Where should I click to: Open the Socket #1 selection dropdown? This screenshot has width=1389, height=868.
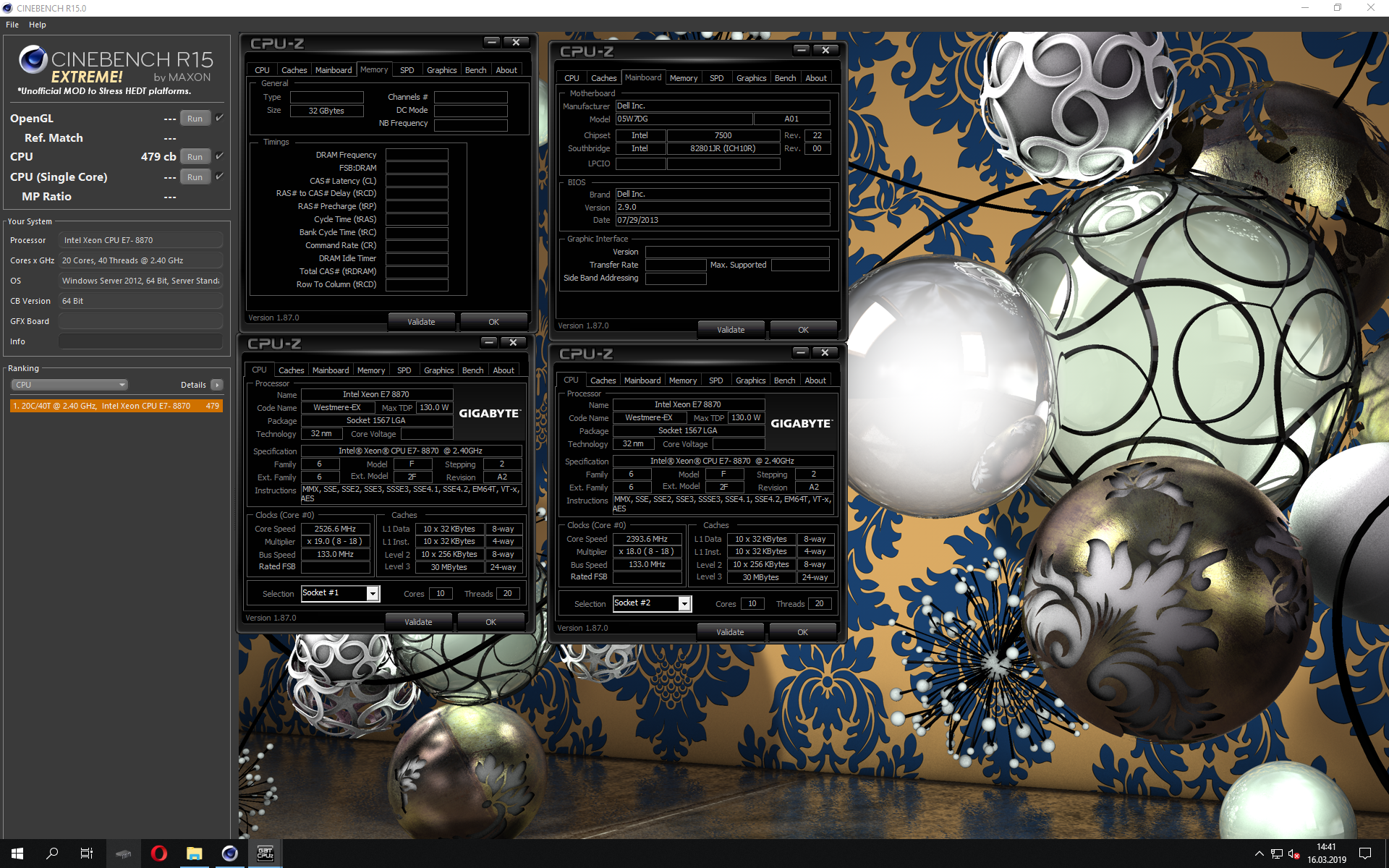(372, 594)
